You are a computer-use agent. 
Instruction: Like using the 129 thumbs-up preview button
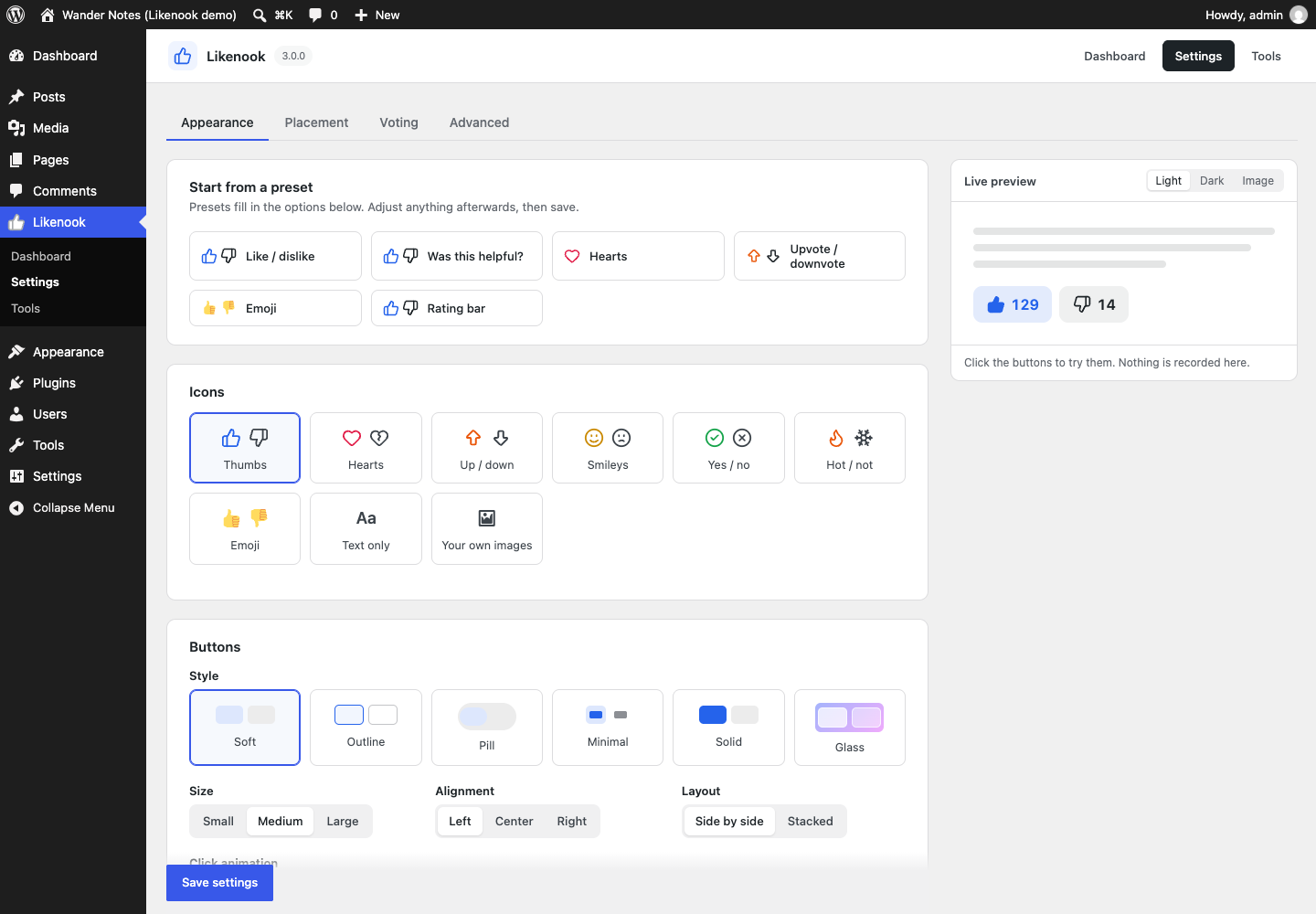coord(1013,304)
